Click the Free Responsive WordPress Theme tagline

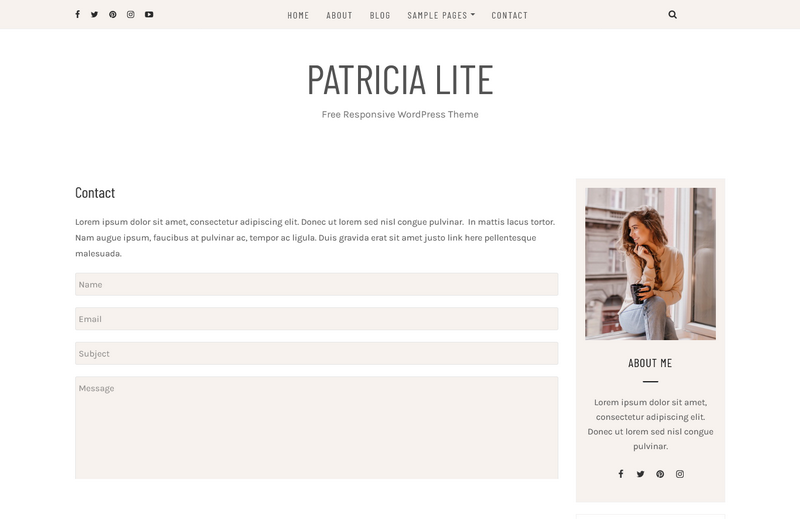pos(400,114)
